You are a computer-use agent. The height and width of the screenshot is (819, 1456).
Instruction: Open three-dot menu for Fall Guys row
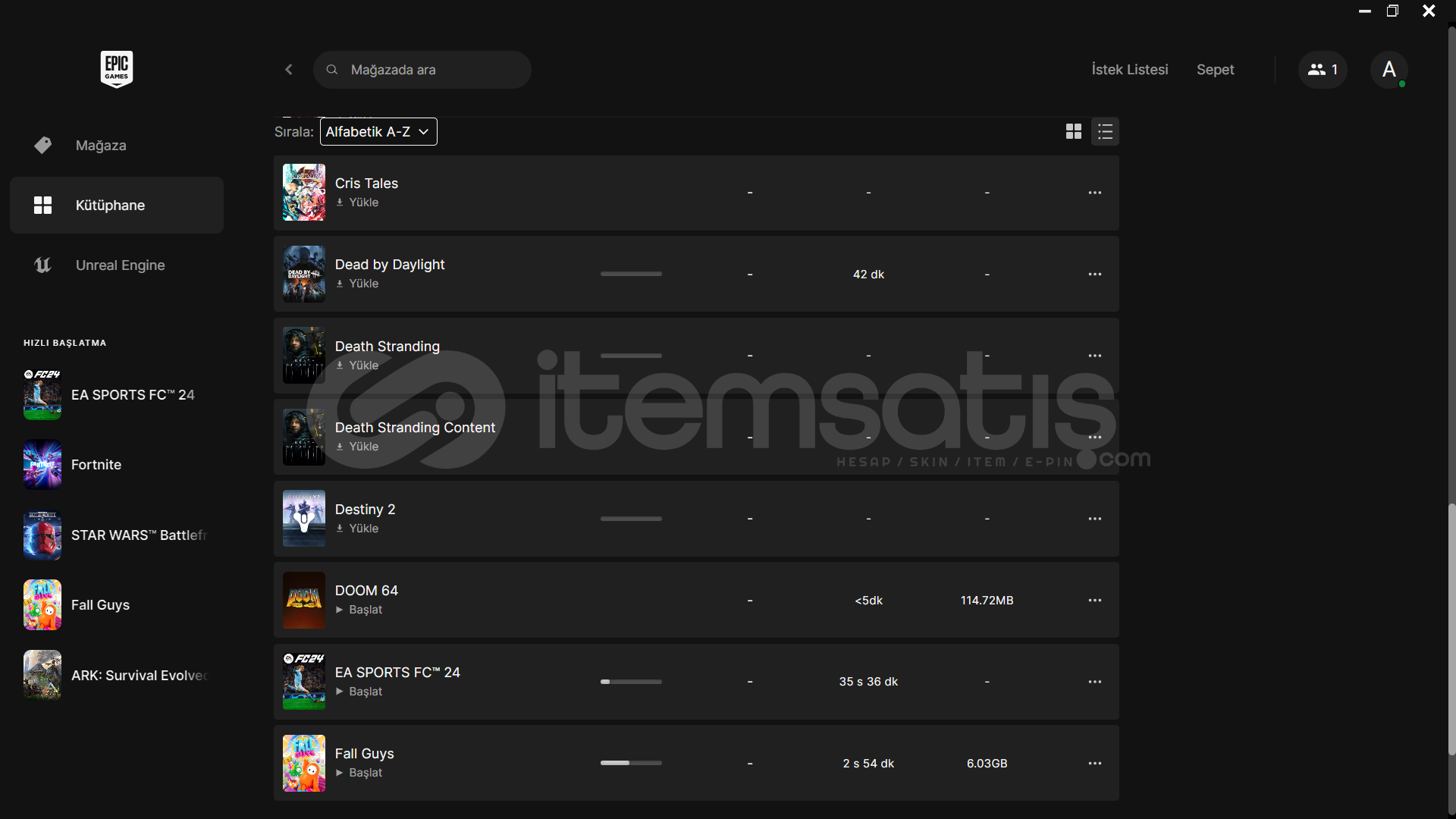(1095, 763)
